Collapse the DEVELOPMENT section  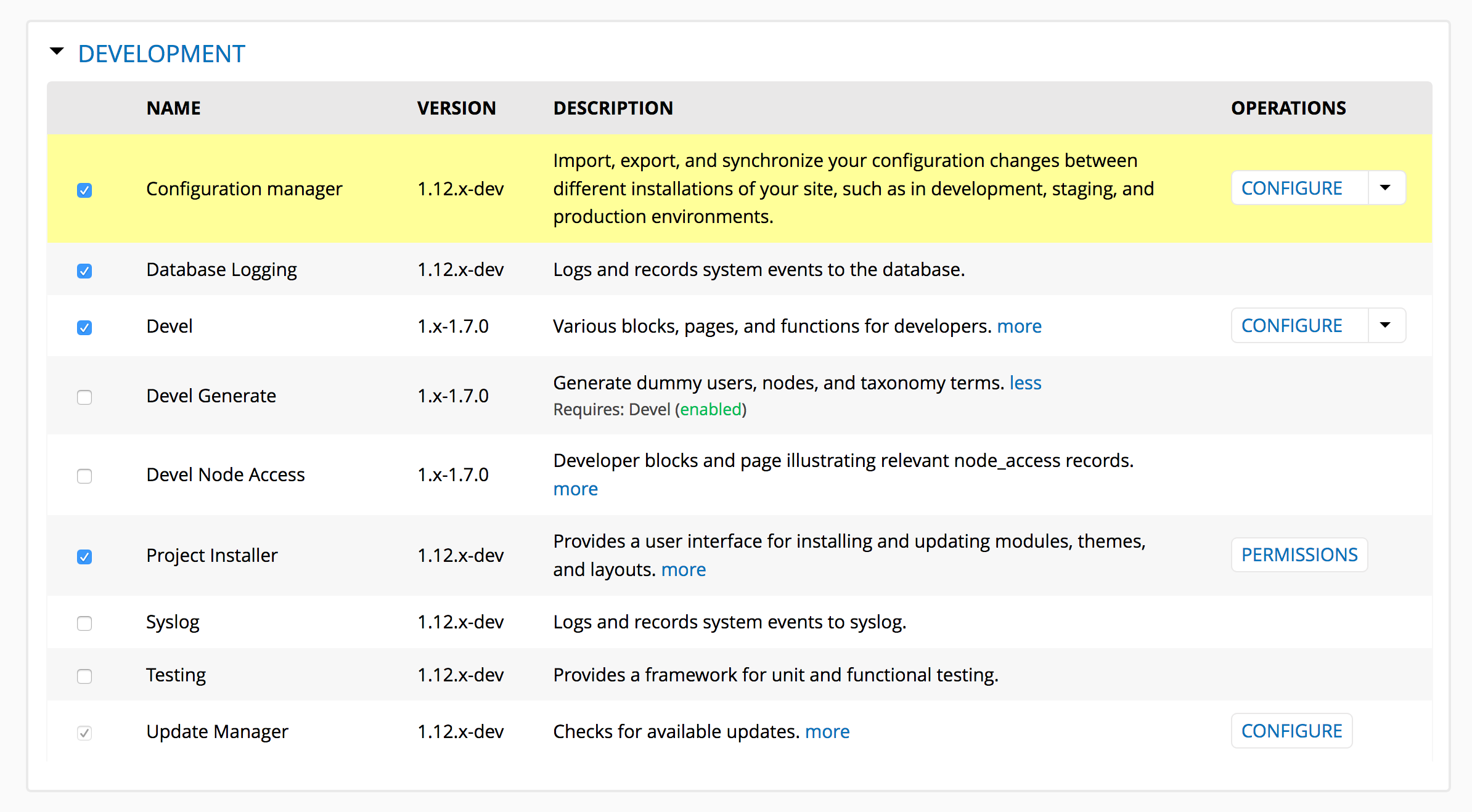57,52
